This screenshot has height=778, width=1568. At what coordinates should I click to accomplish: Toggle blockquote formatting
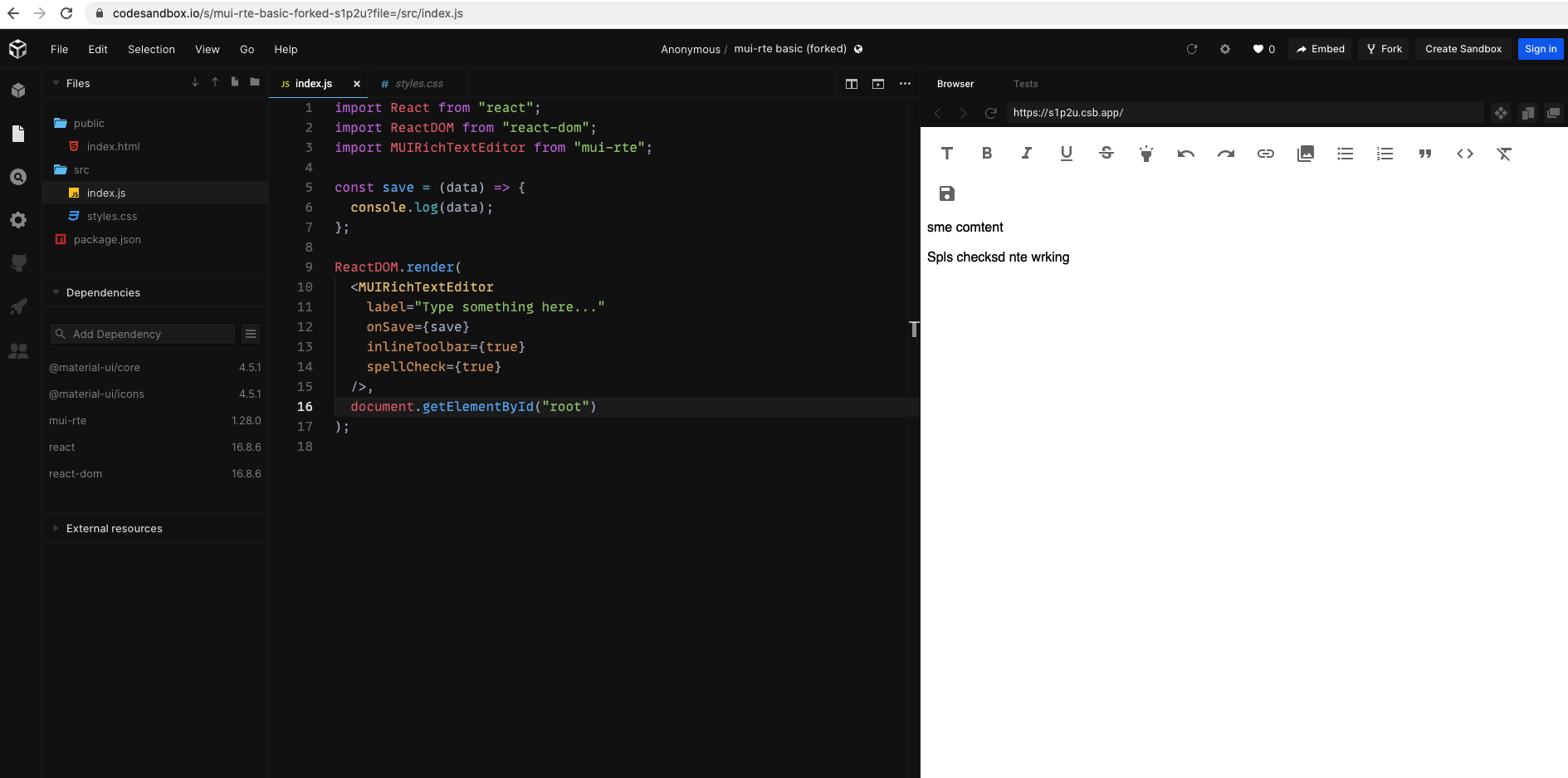(x=1424, y=153)
